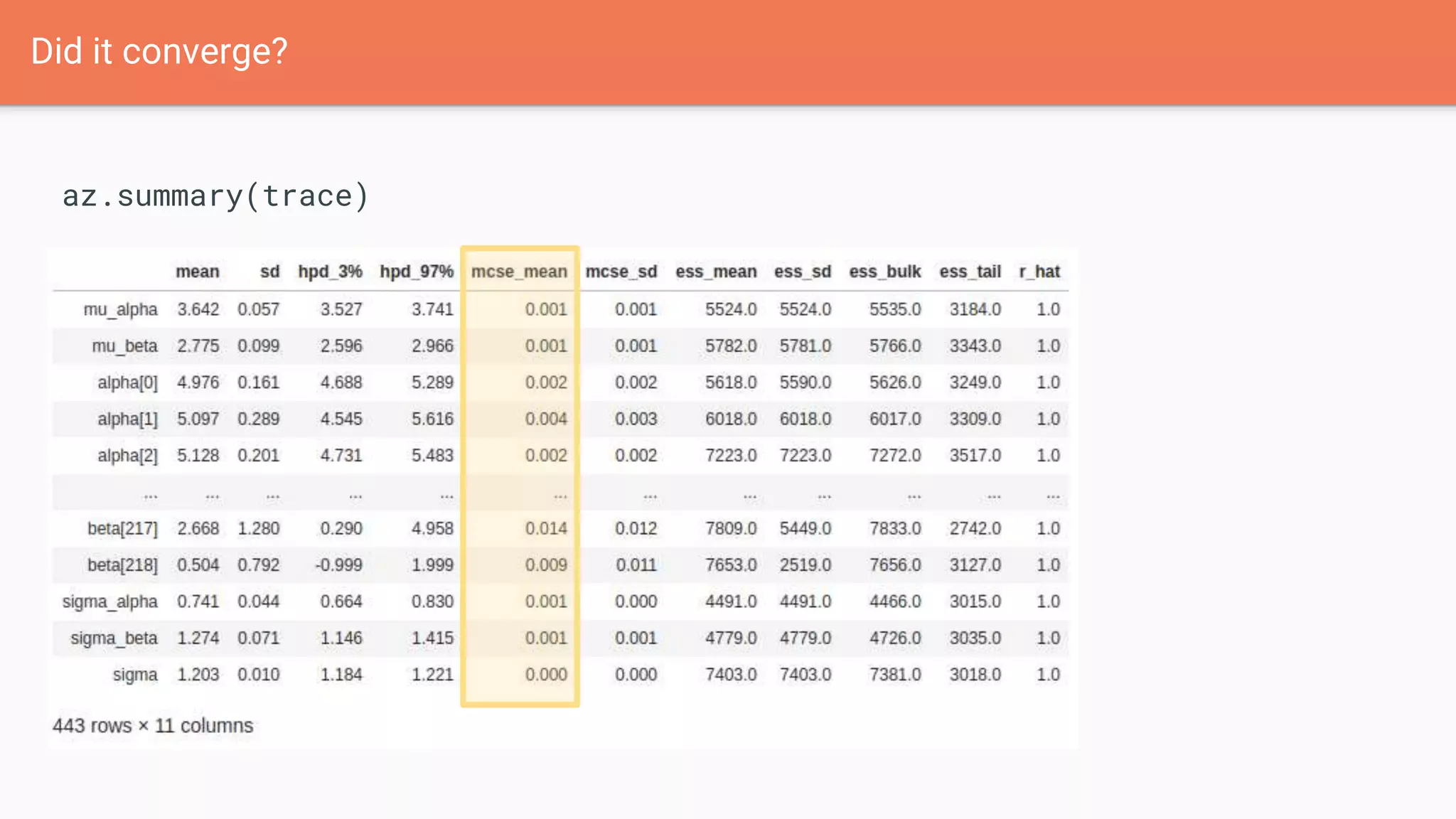Select the beta[217] row label
The height and width of the screenshot is (819, 1456).
pyautogui.click(x=124, y=528)
